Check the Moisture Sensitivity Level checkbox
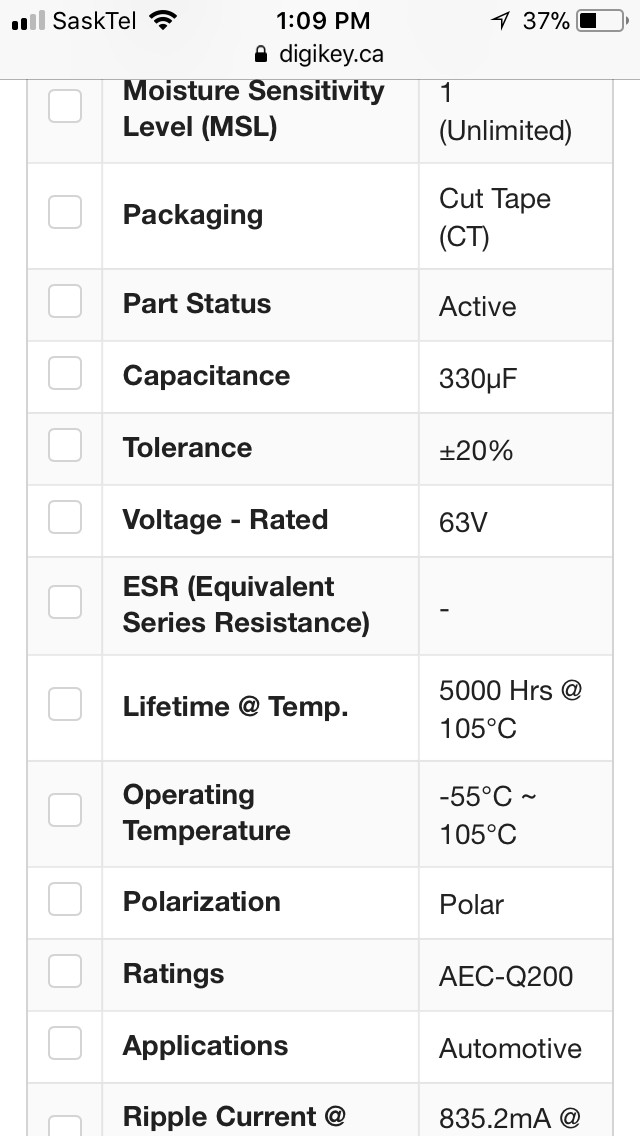Image resolution: width=640 pixels, height=1136 pixels. (x=65, y=106)
